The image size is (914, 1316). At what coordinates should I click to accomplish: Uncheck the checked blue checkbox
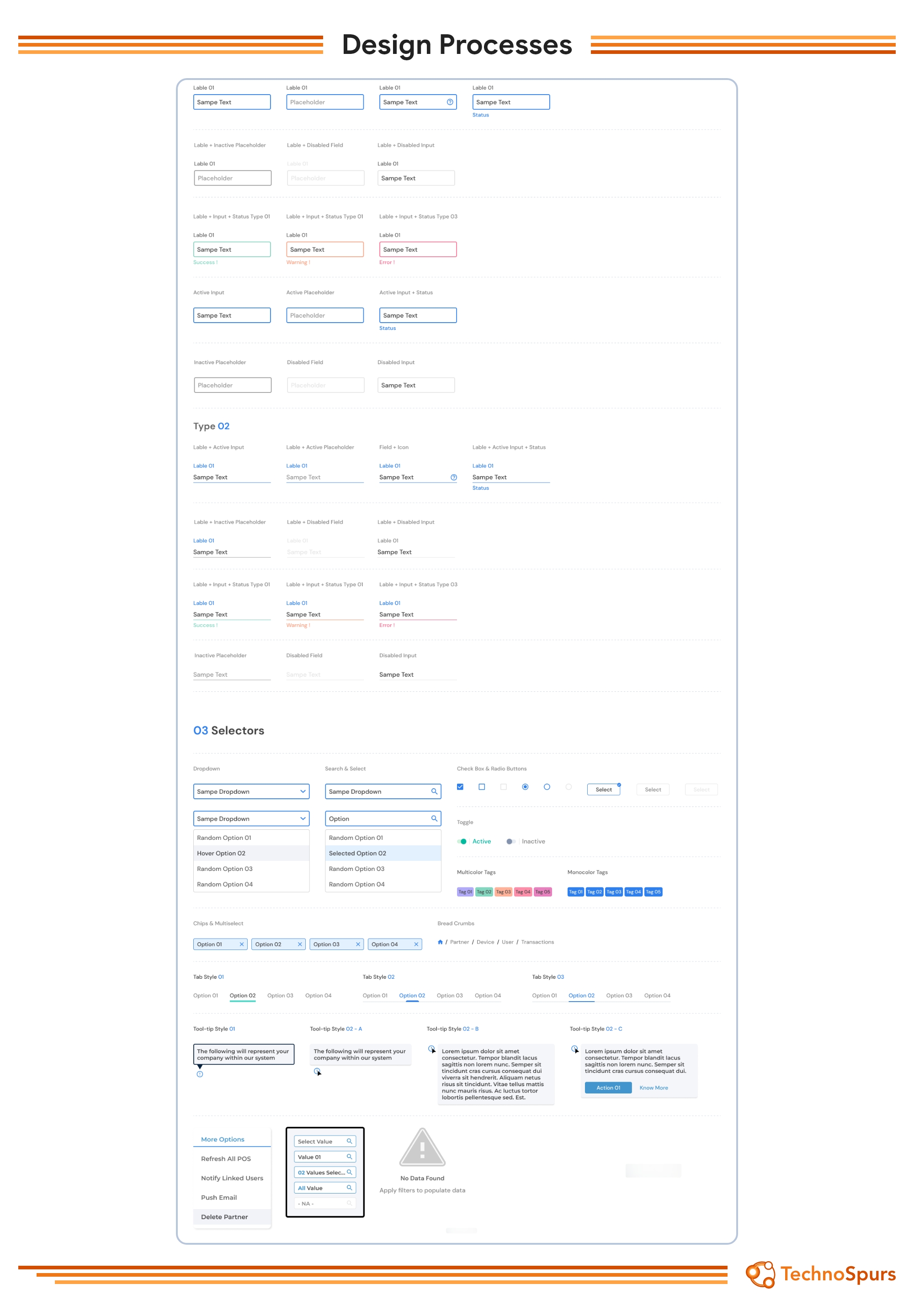tap(460, 787)
